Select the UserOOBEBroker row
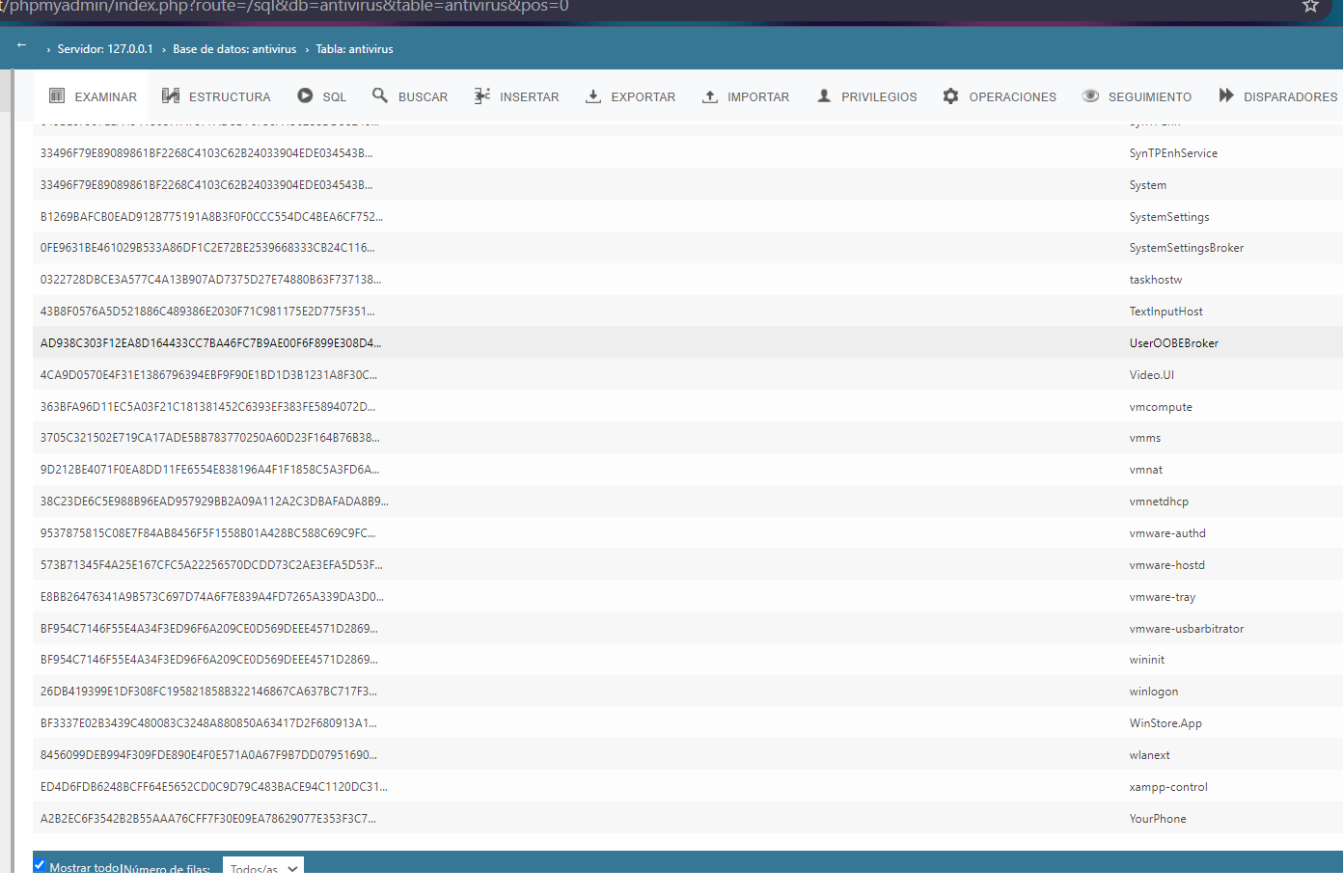1343x896 pixels. pos(1173,343)
